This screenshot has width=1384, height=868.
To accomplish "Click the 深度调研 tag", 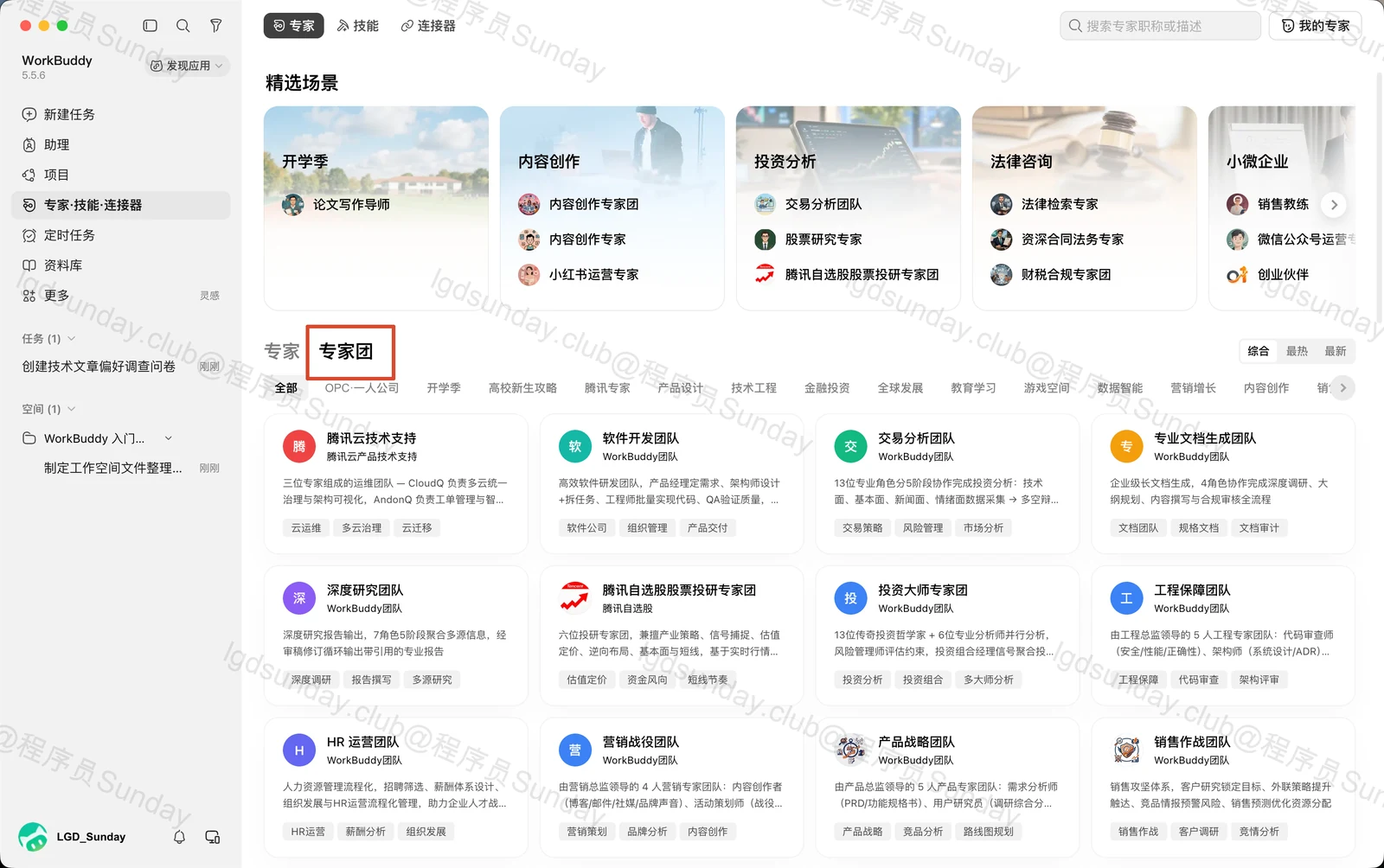I will 311,680.
